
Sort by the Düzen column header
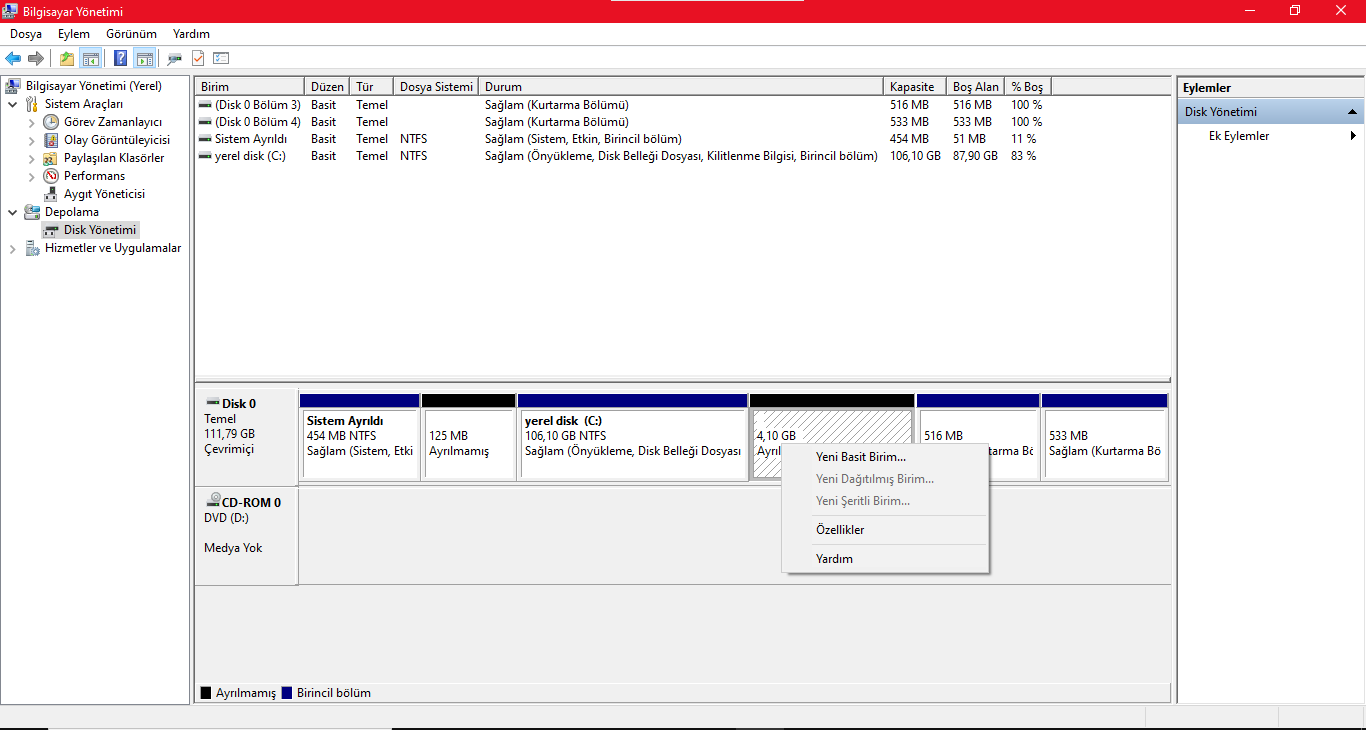[x=327, y=87]
